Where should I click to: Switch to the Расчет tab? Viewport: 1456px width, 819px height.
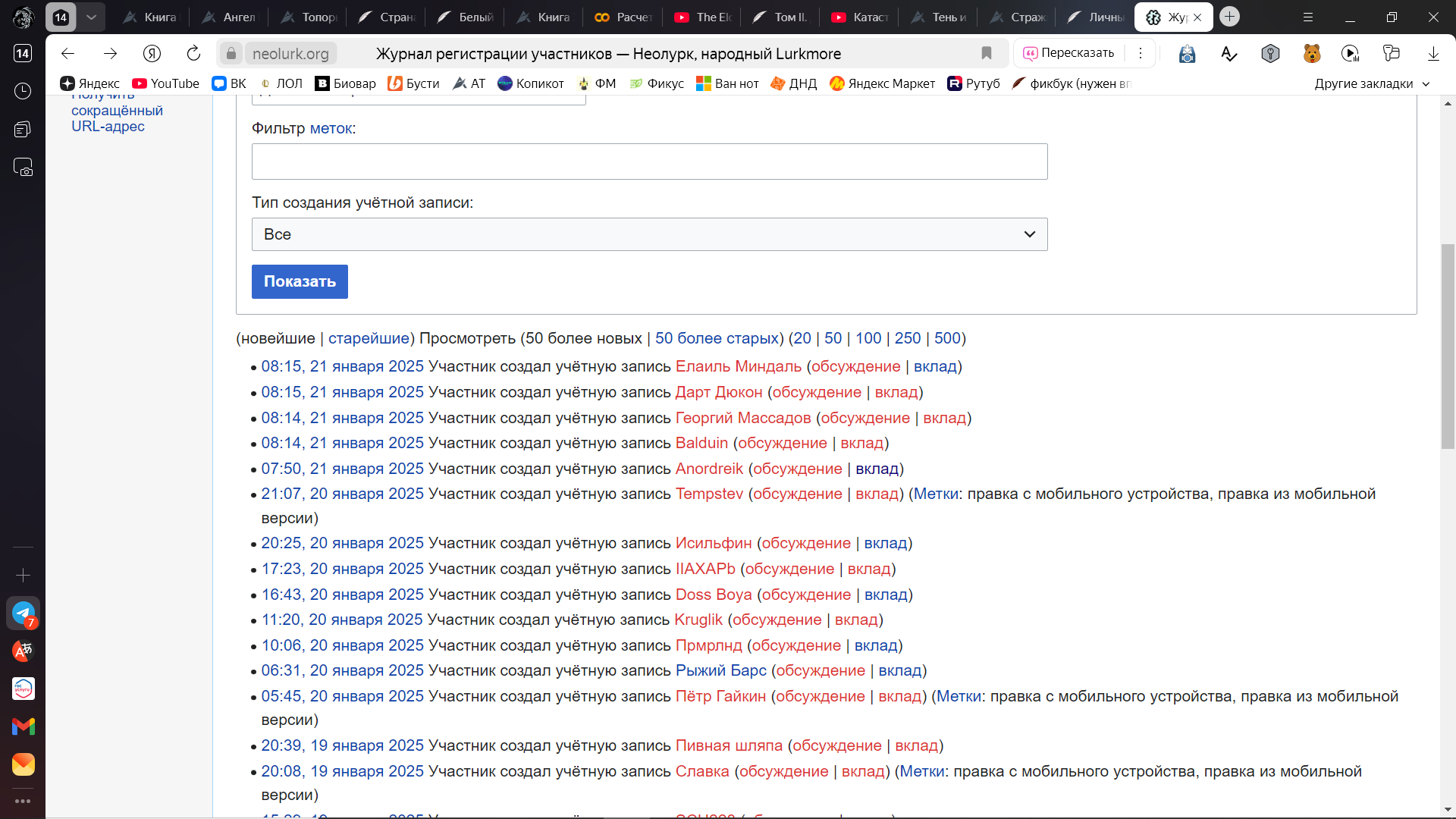point(624,17)
